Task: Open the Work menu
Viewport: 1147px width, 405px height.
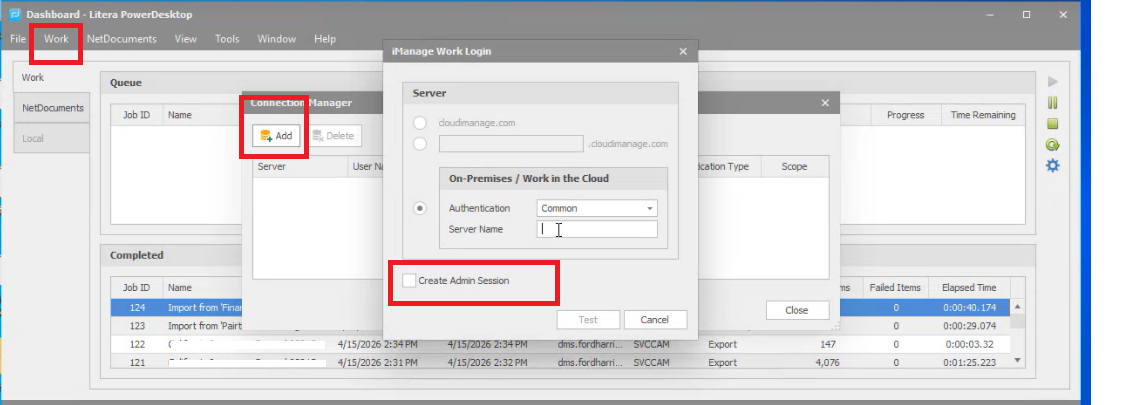Action: pyautogui.click(x=56, y=39)
